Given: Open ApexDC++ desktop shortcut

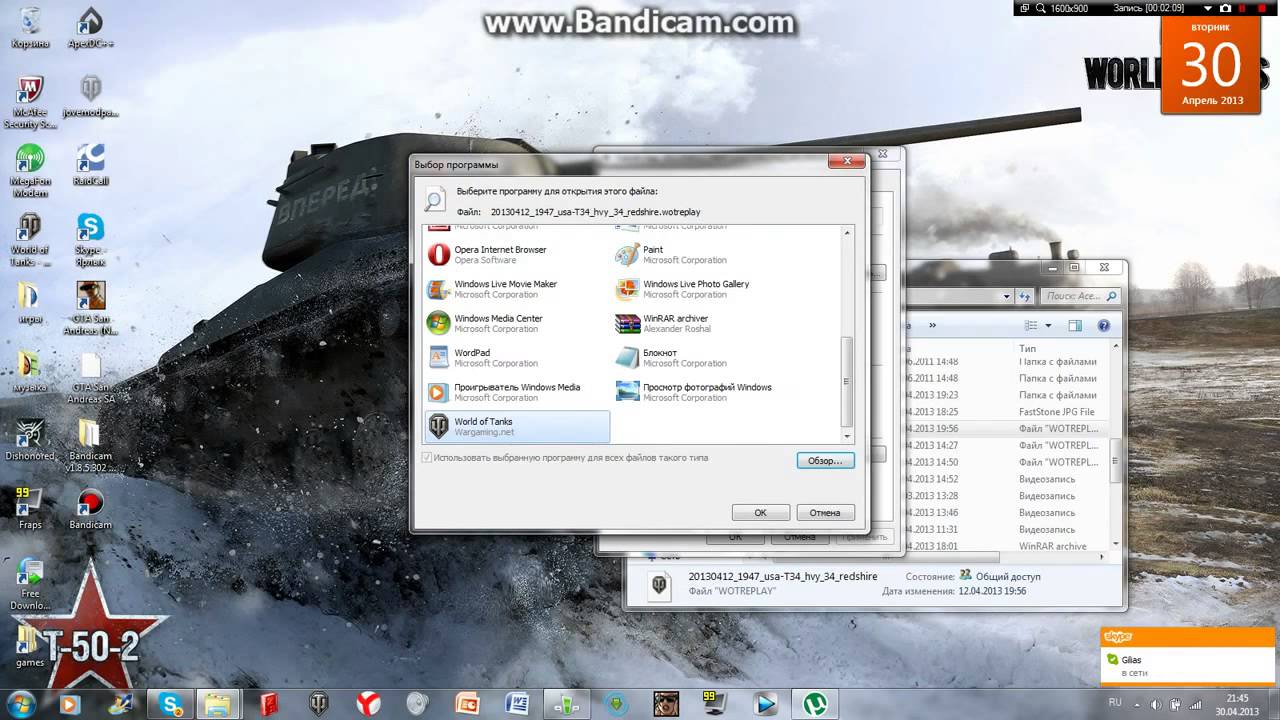Looking at the screenshot, I should (90, 28).
